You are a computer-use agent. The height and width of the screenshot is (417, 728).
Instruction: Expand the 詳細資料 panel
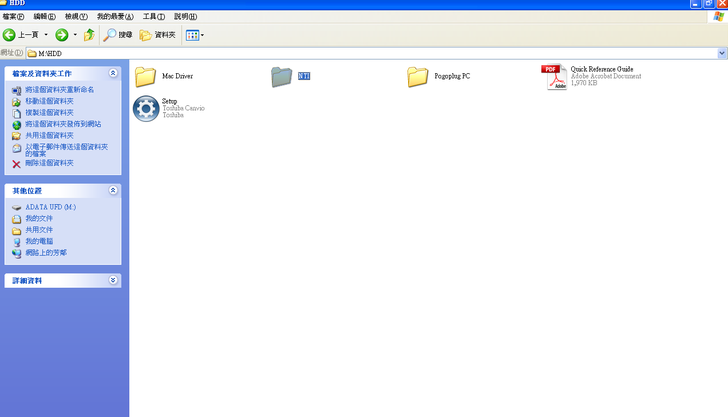113,280
